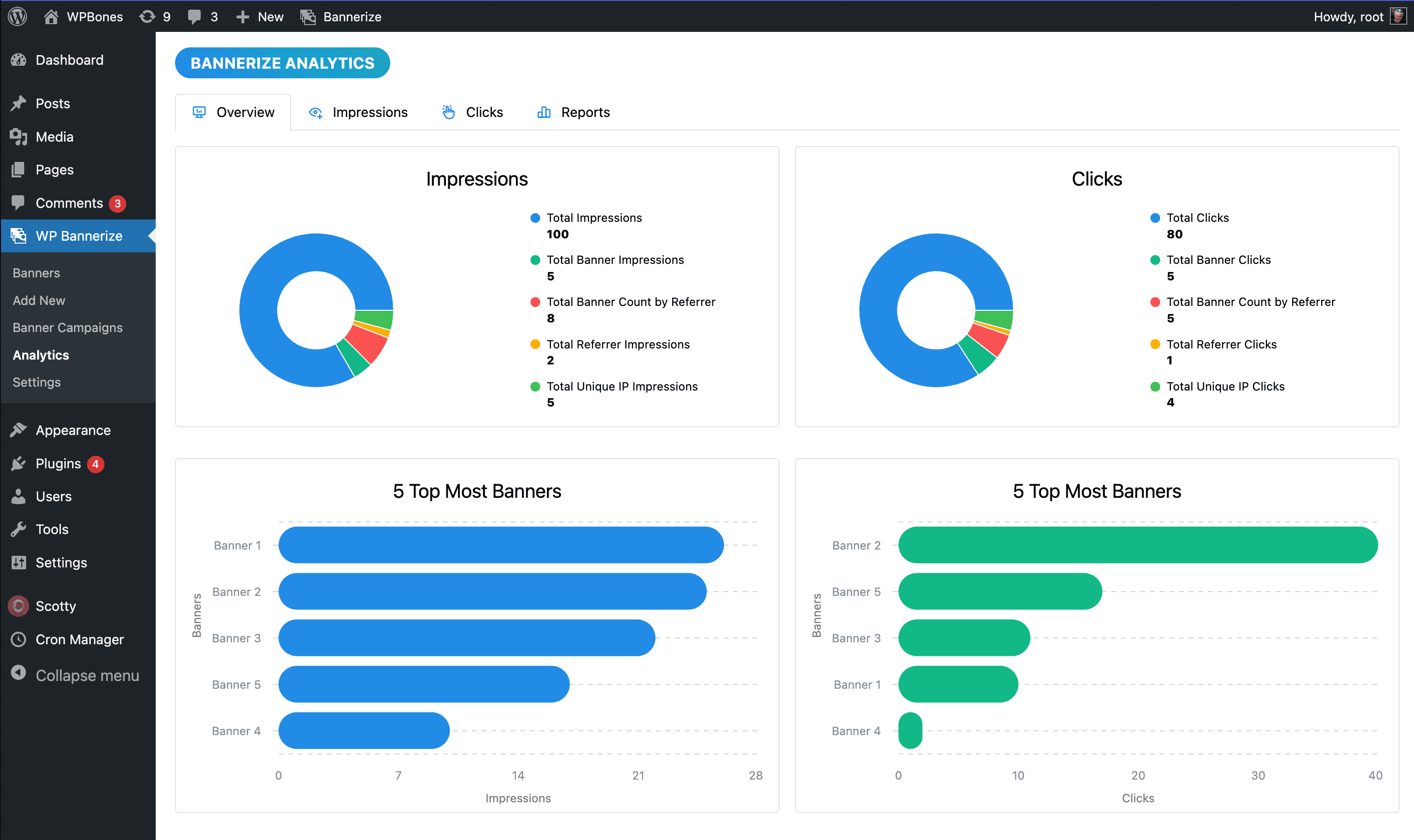Click the Total Unique IP Clicks legend label
The image size is (1414, 840).
1225,387
